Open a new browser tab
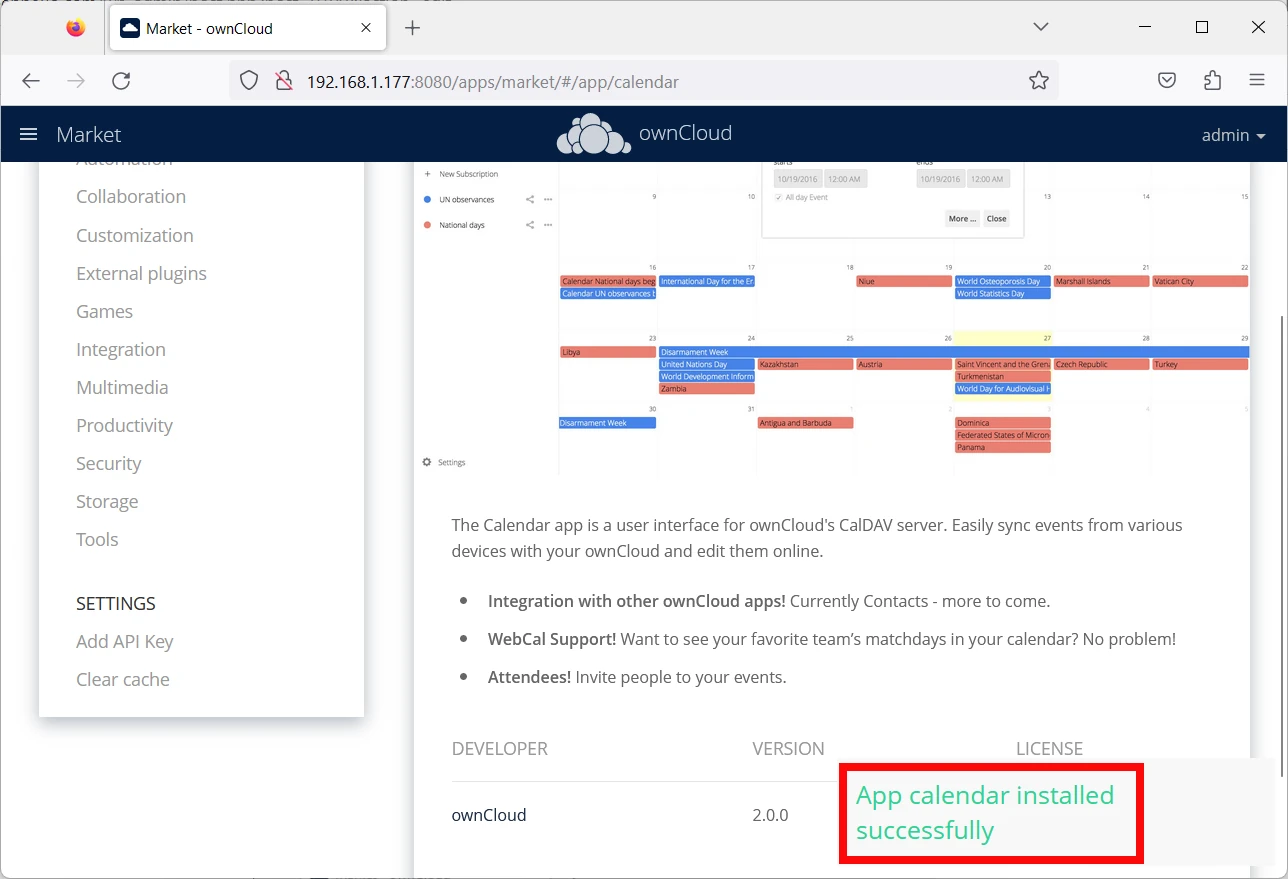Image resolution: width=1288 pixels, height=879 pixels. point(412,28)
